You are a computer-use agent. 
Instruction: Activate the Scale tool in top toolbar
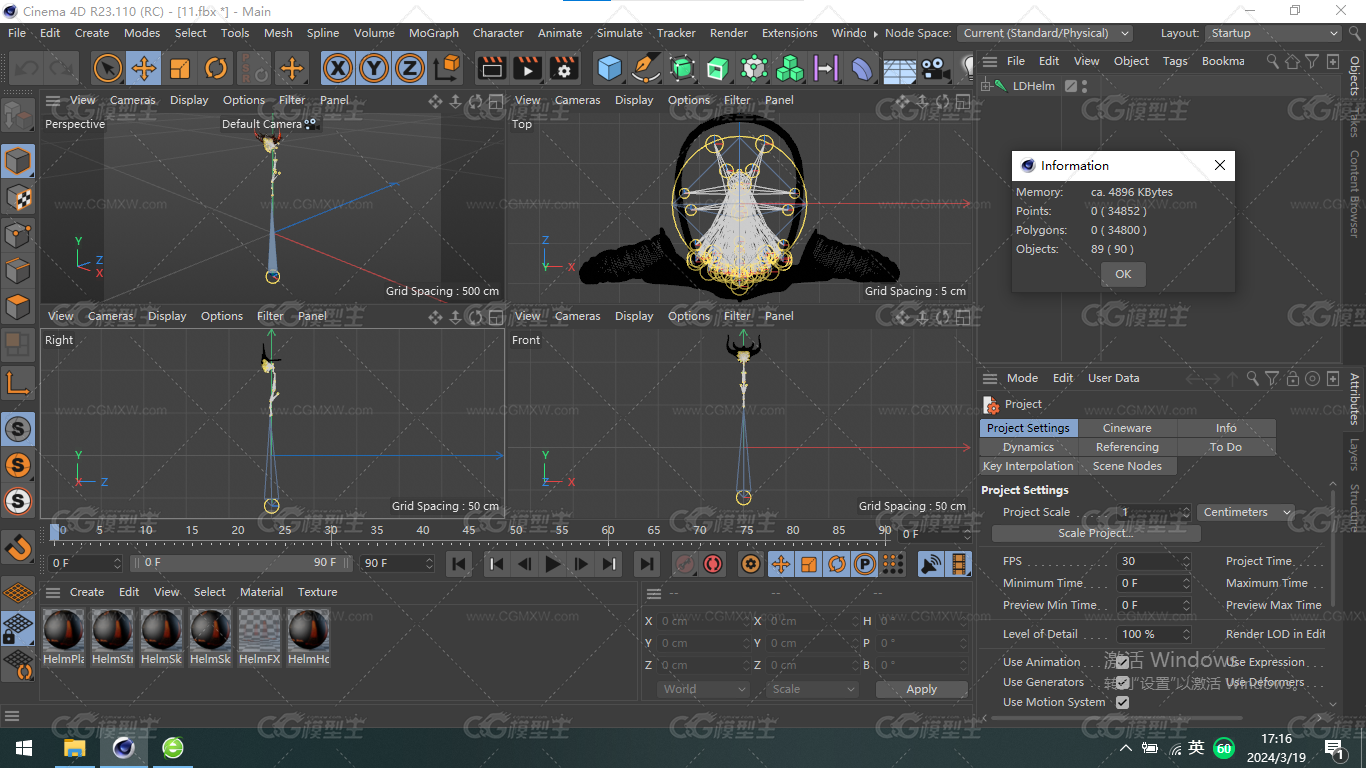(180, 68)
